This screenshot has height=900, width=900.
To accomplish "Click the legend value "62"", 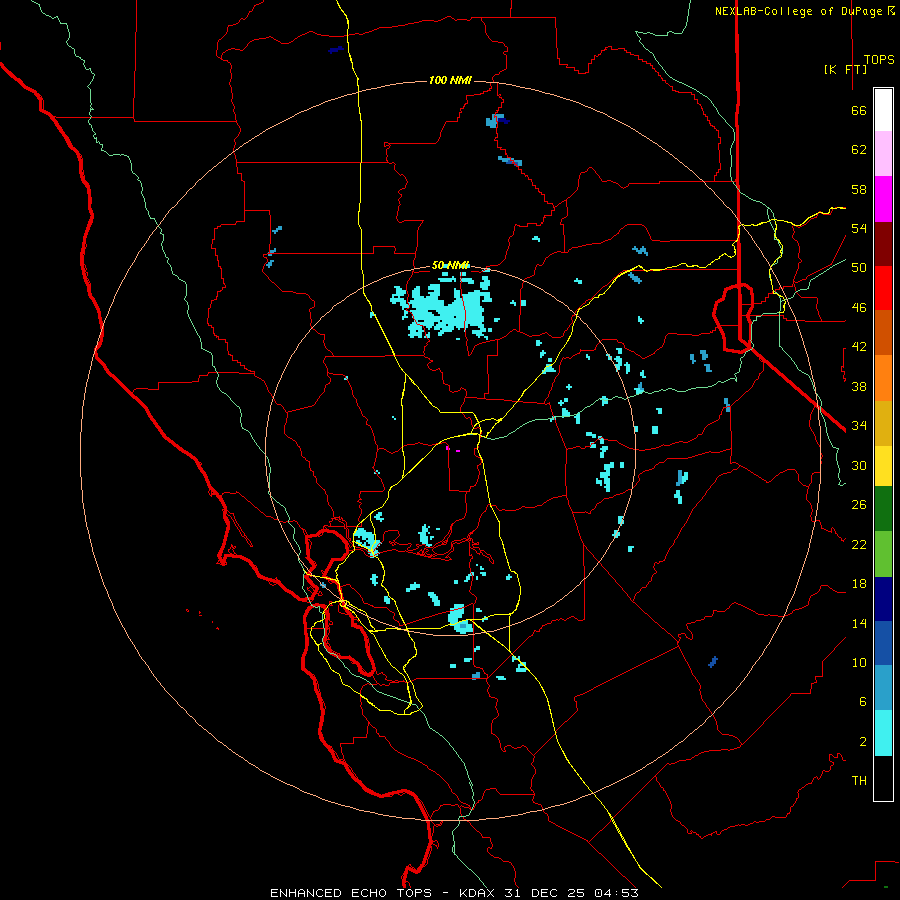I will point(859,150).
